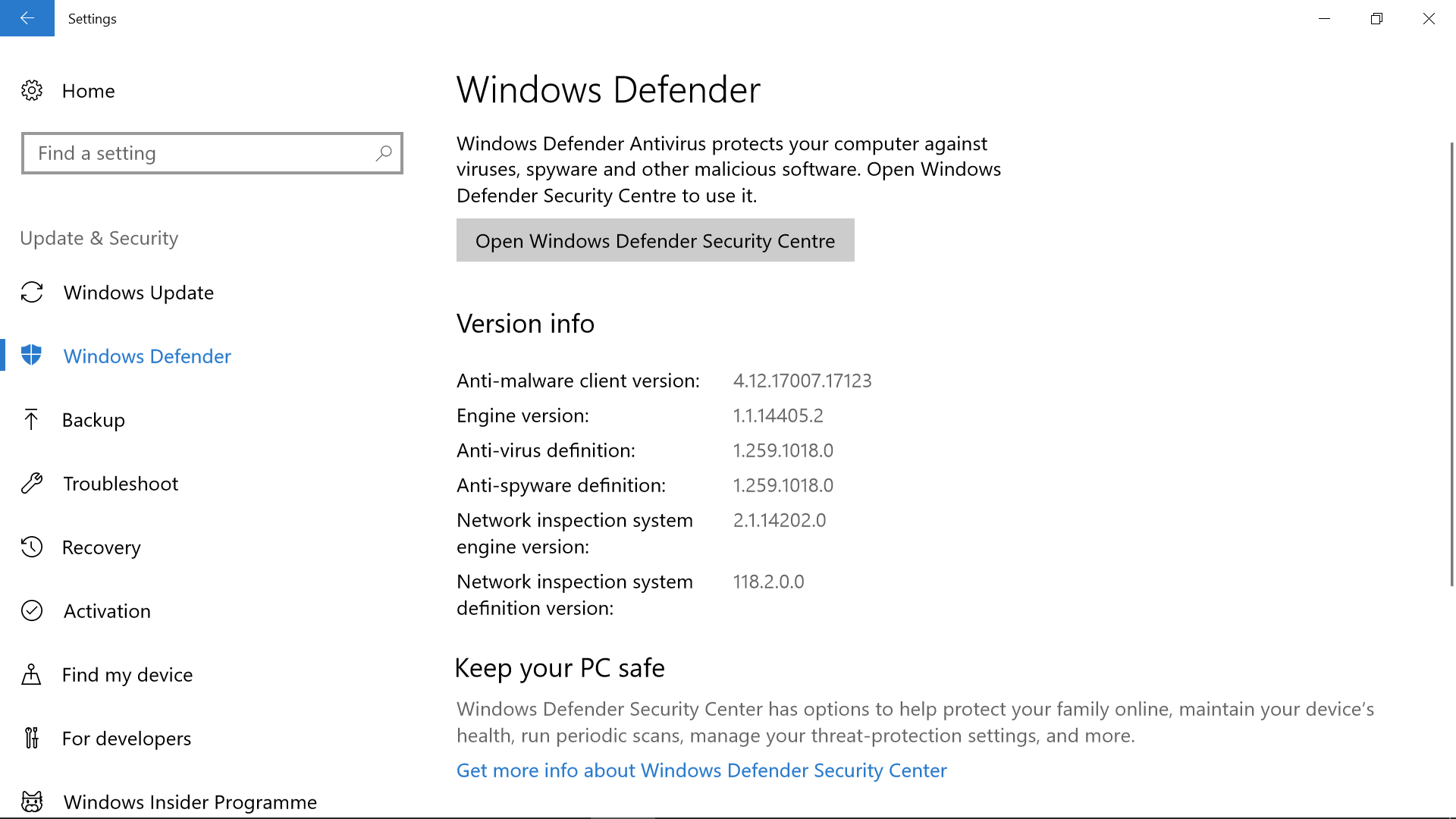This screenshot has width=1456, height=819.
Task: Click the search magnifier icon
Action: [x=384, y=153]
